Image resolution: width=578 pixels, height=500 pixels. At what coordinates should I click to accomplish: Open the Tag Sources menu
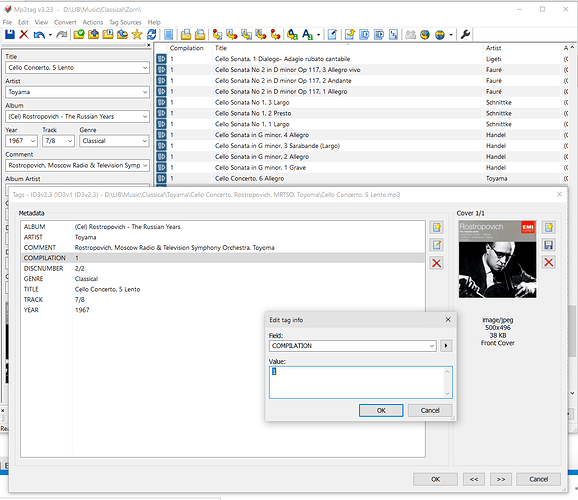point(125,22)
